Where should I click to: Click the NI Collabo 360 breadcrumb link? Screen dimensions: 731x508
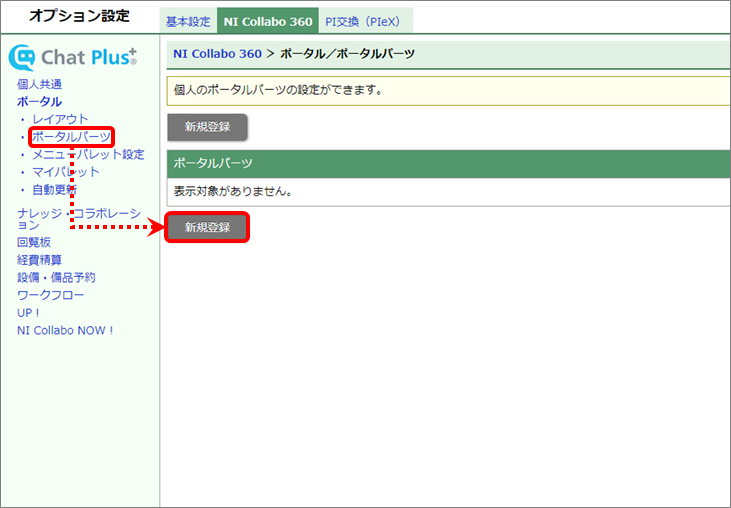pyautogui.click(x=217, y=54)
